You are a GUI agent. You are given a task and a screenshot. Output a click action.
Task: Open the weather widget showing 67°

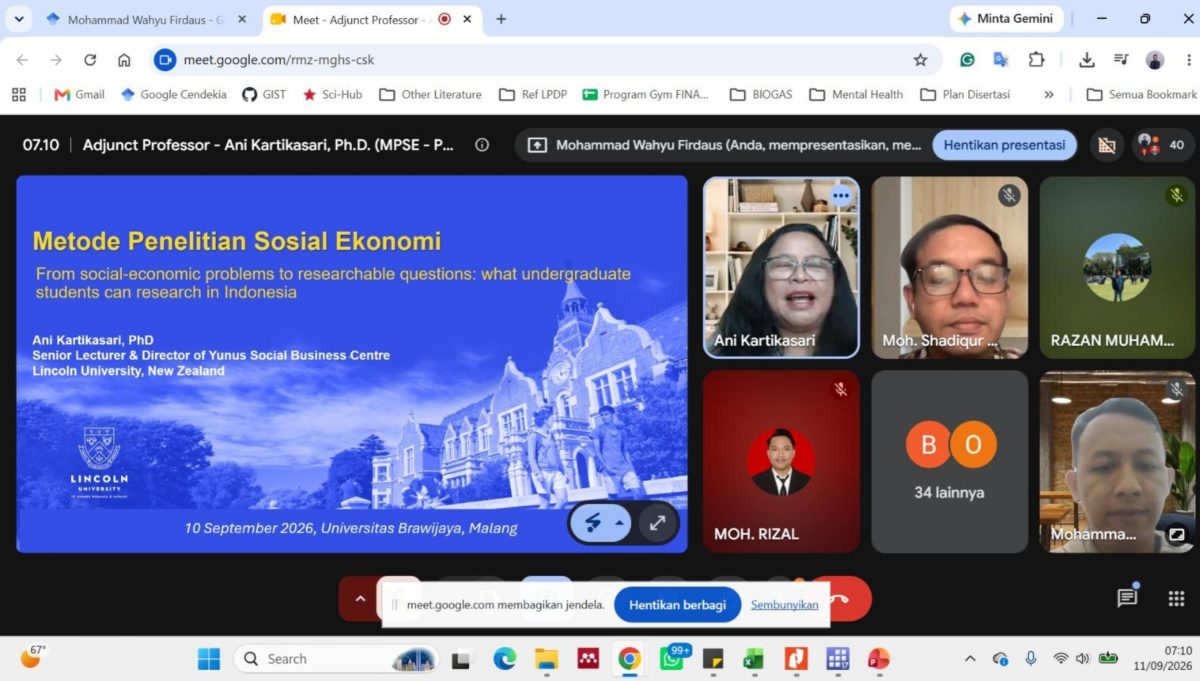[x=34, y=657]
